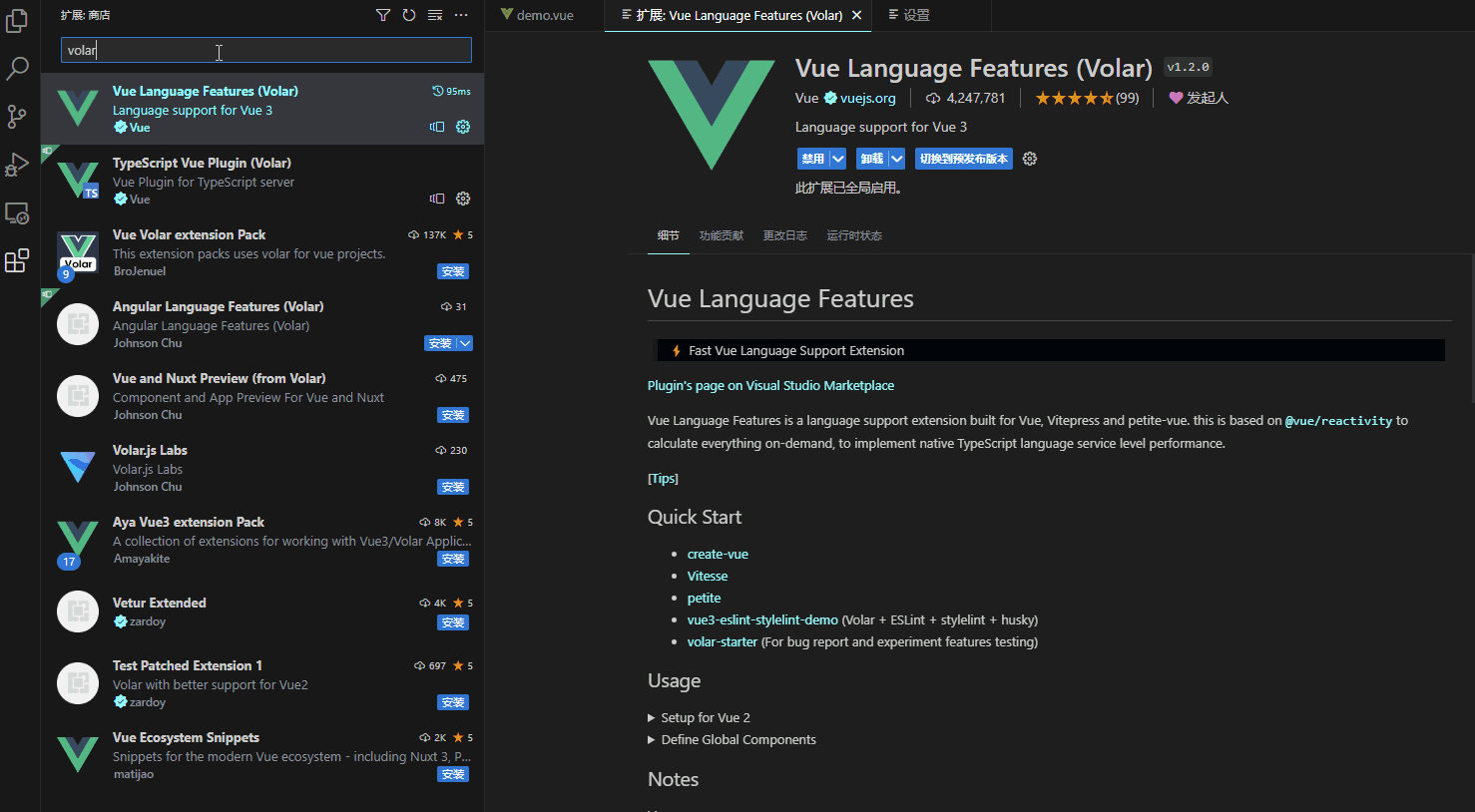Switch to the 更改日志 tab

tap(784, 235)
